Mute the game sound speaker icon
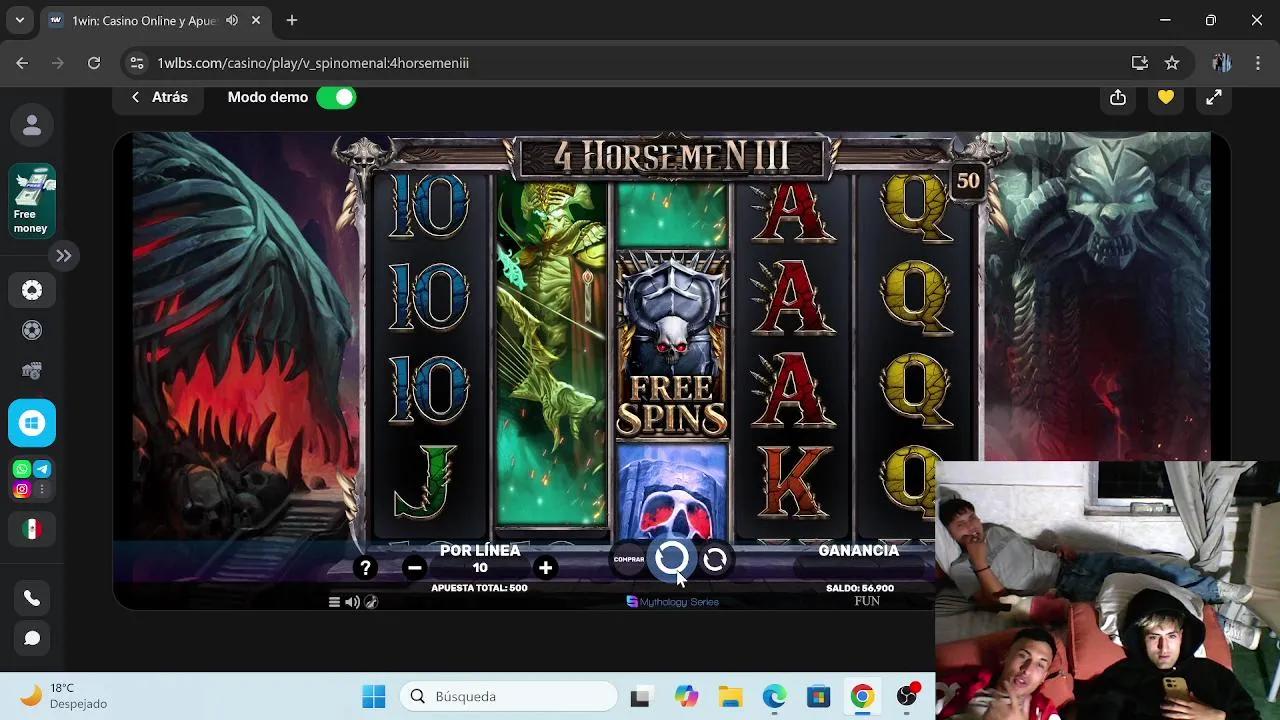The image size is (1280, 720). point(352,602)
